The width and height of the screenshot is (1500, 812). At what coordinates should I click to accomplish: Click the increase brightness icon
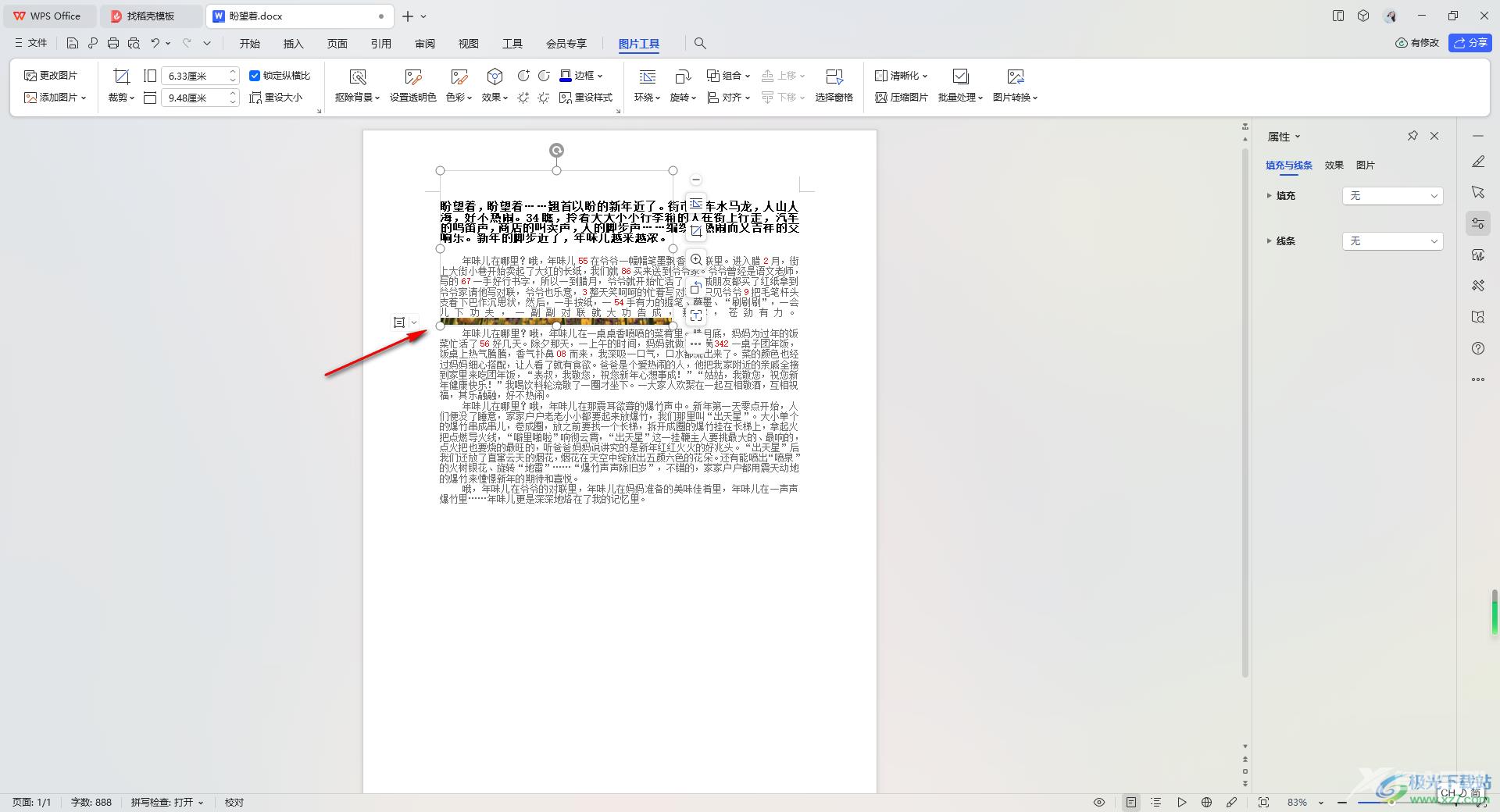(523, 98)
